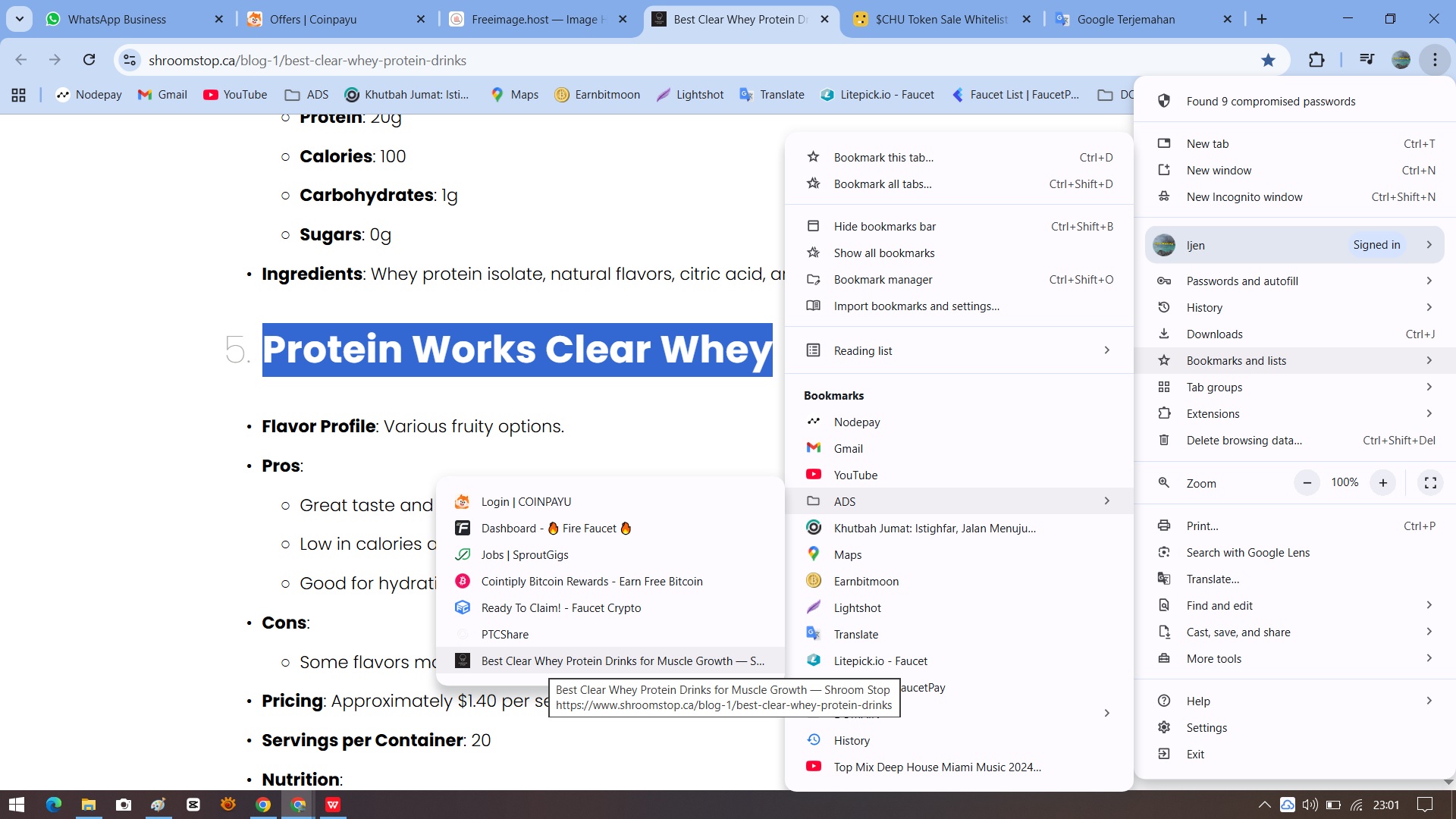Screen dimensions: 1456x819
Task: Select 'Import bookmarks and settings...'
Action: 959,306
